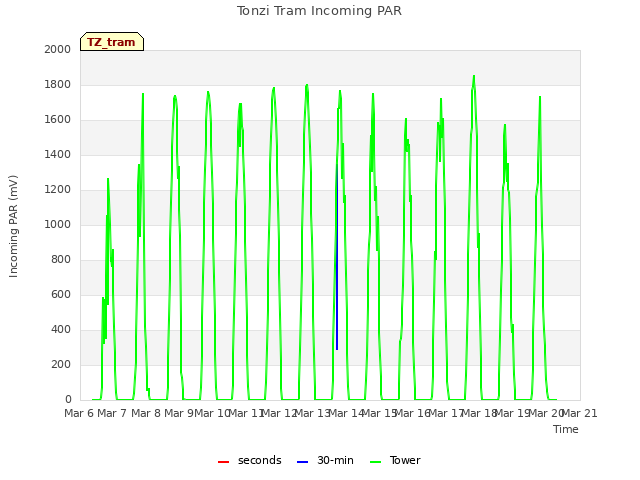Click the green Tower legend swatch
This screenshot has width=640, height=480.
tap(376, 462)
